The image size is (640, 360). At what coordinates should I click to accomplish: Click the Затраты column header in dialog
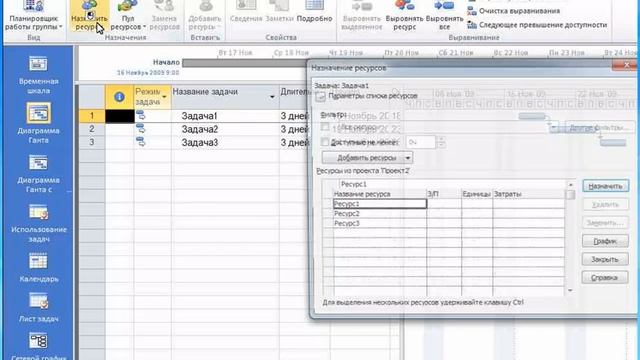[x=529, y=194]
